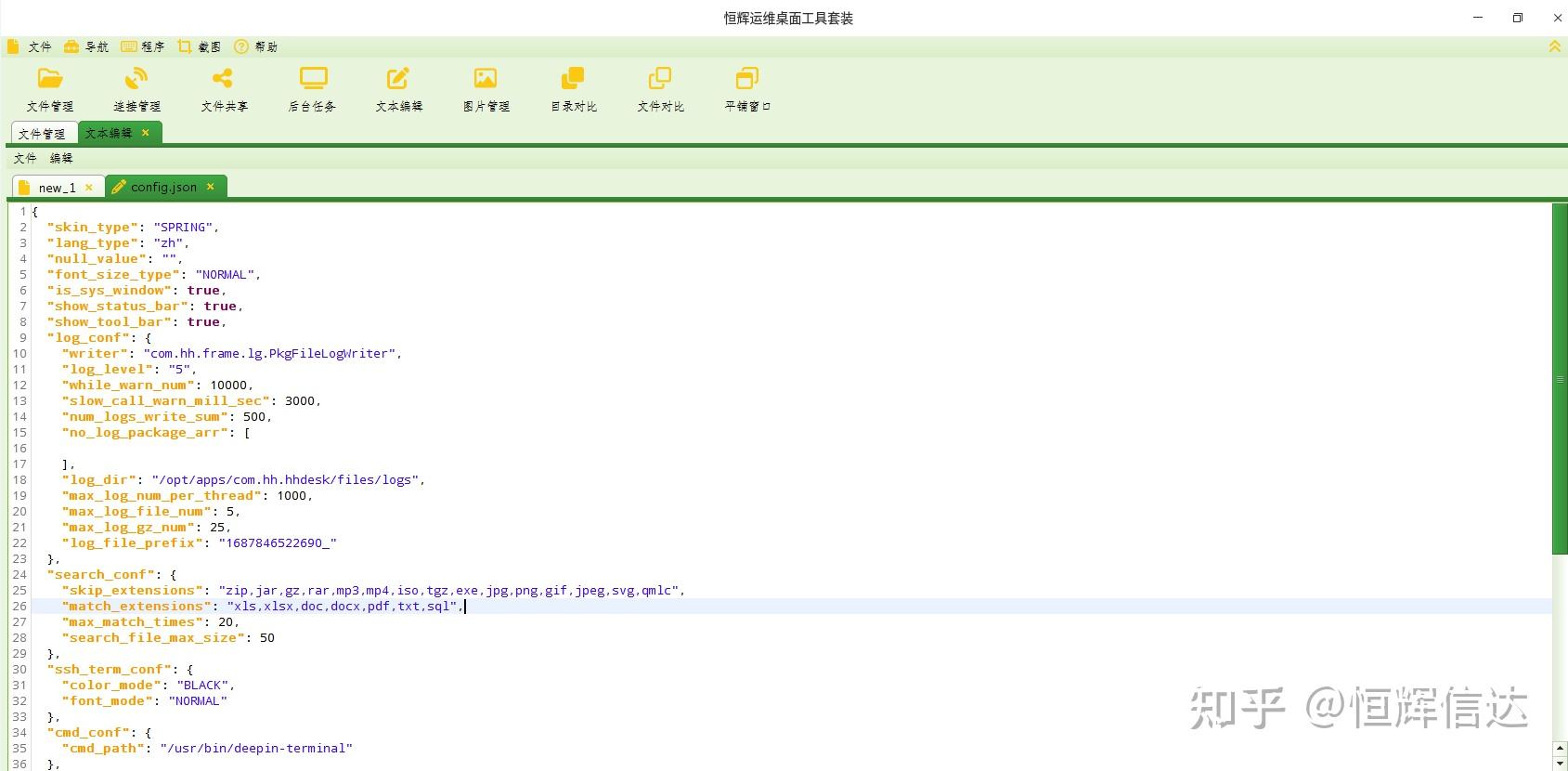Viewport: 1568px width, 771px height.
Task: Open the editor's 文件 submenu
Action: pyautogui.click(x=25, y=159)
